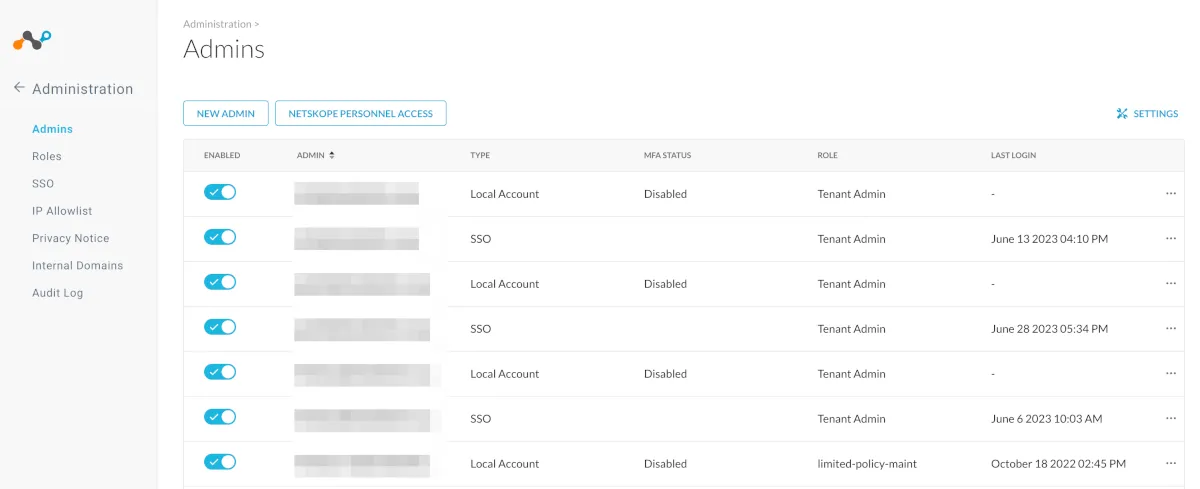Image resolution: width=1200 pixels, height=489 pixels.
Task: Open the Roles section
Action: point(47,156)
